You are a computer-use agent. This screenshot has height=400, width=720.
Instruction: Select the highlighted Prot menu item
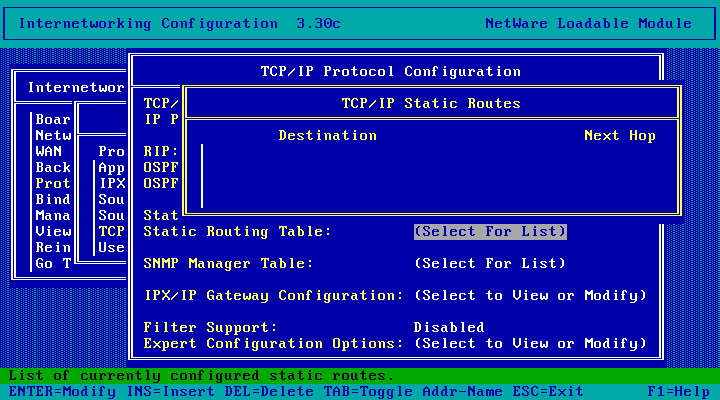tap(53, 184)
